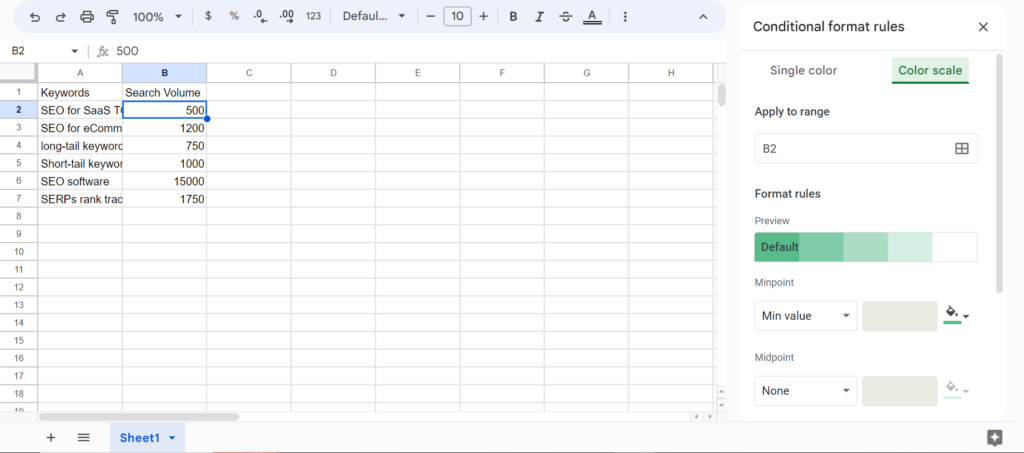Open the Midpoint 'None' dropdown

[x=805, y=391]
